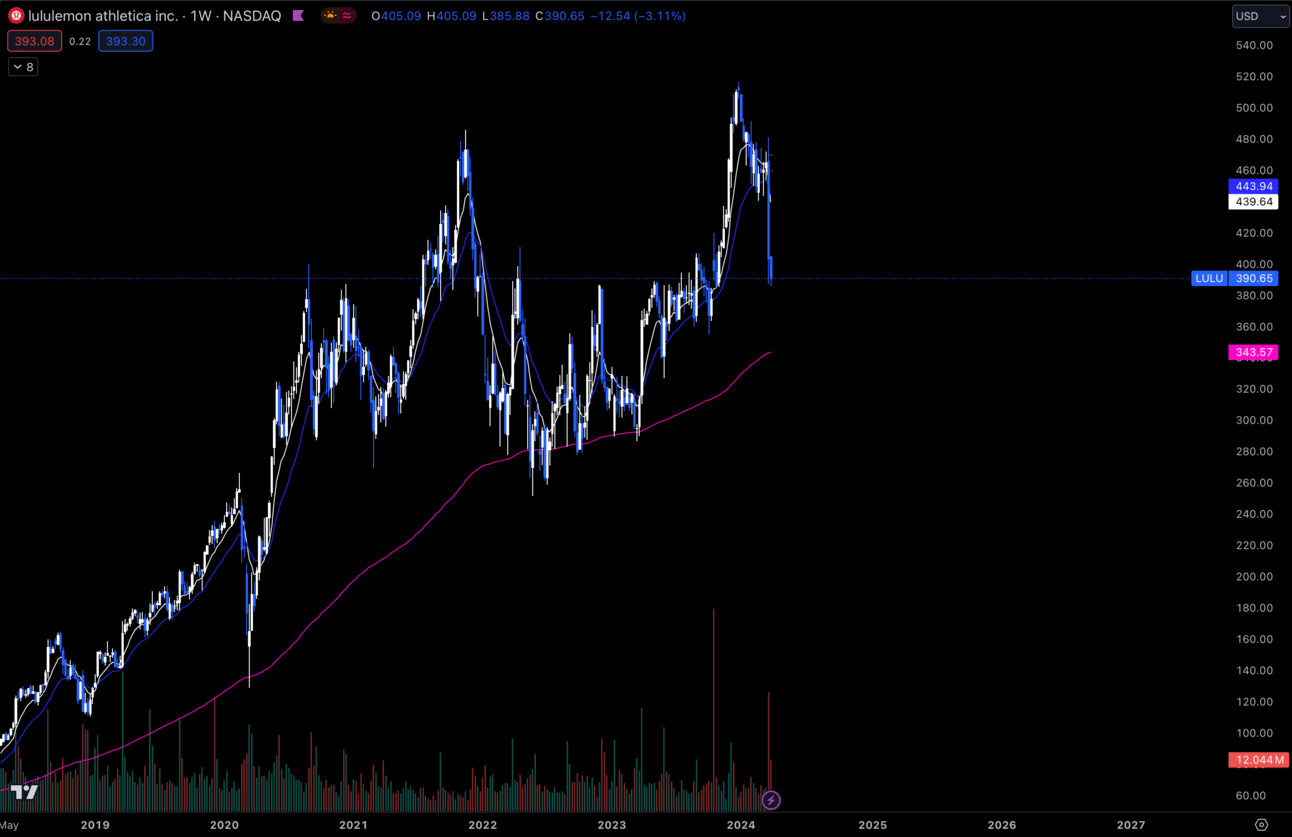Click the LULU last-price label on axis
The image size is (1292, 837).
point(1209,278)
